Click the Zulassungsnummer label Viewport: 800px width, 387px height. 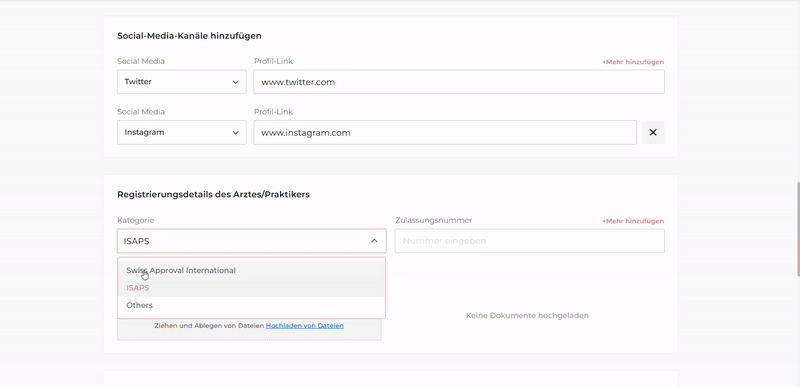(x=434, y=220)
